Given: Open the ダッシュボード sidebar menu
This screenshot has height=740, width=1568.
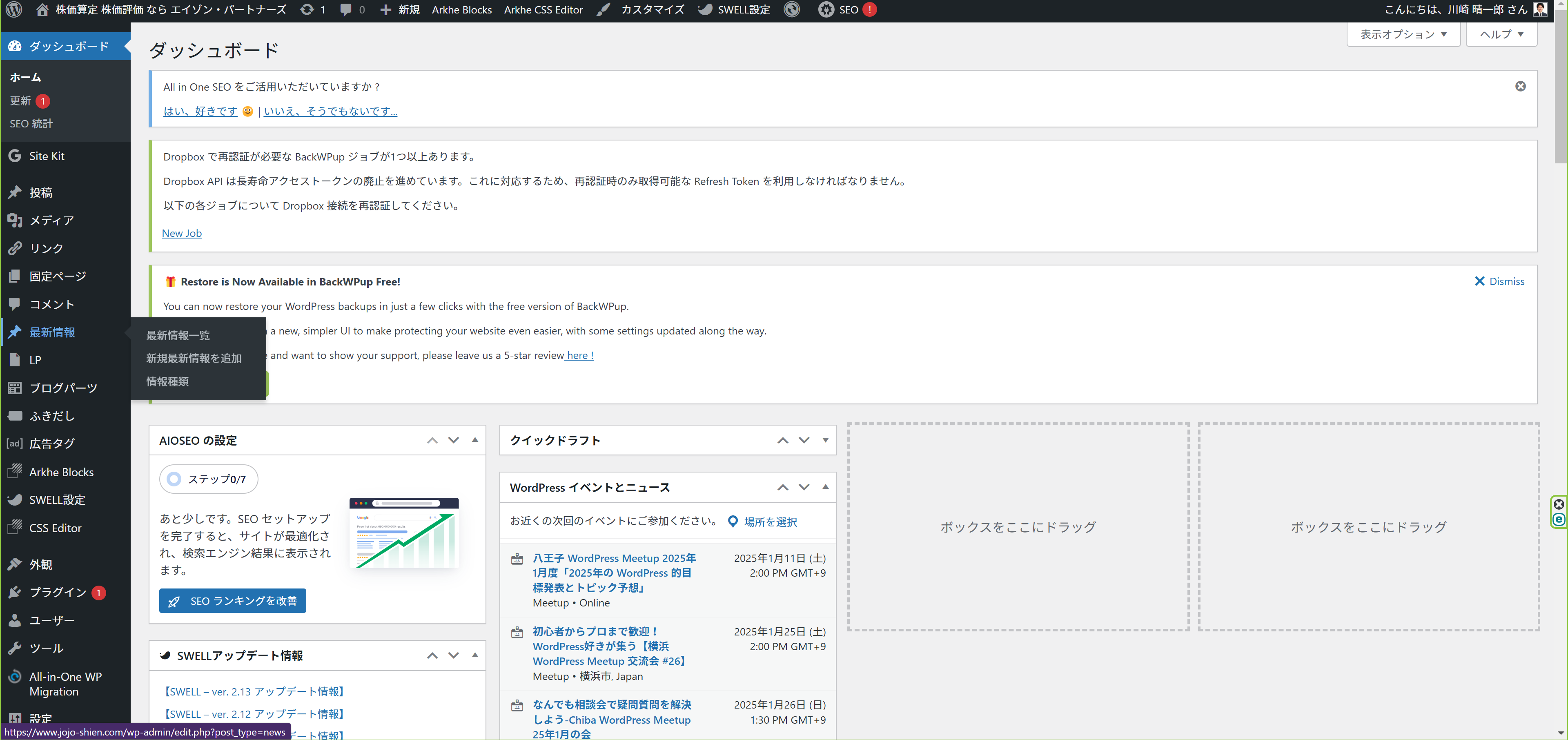Looking at the screenshot, I should coord(66,46).
